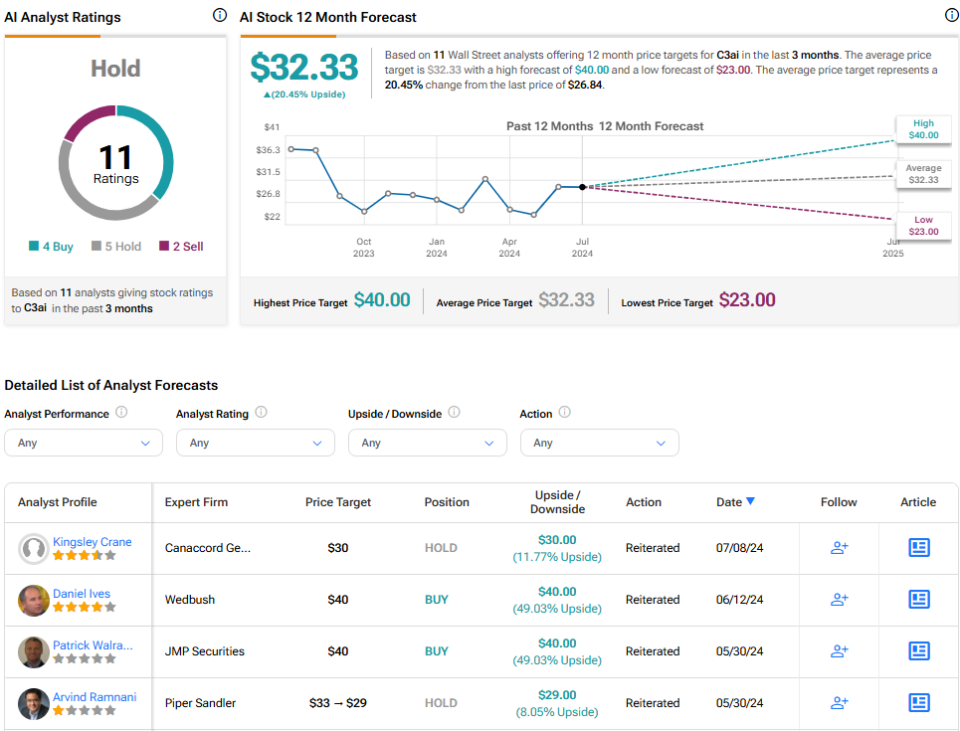This screenshot has width=960, height=731.
Task: Click the Low $23.00 forecast label
Action: (x=923, y=225)
